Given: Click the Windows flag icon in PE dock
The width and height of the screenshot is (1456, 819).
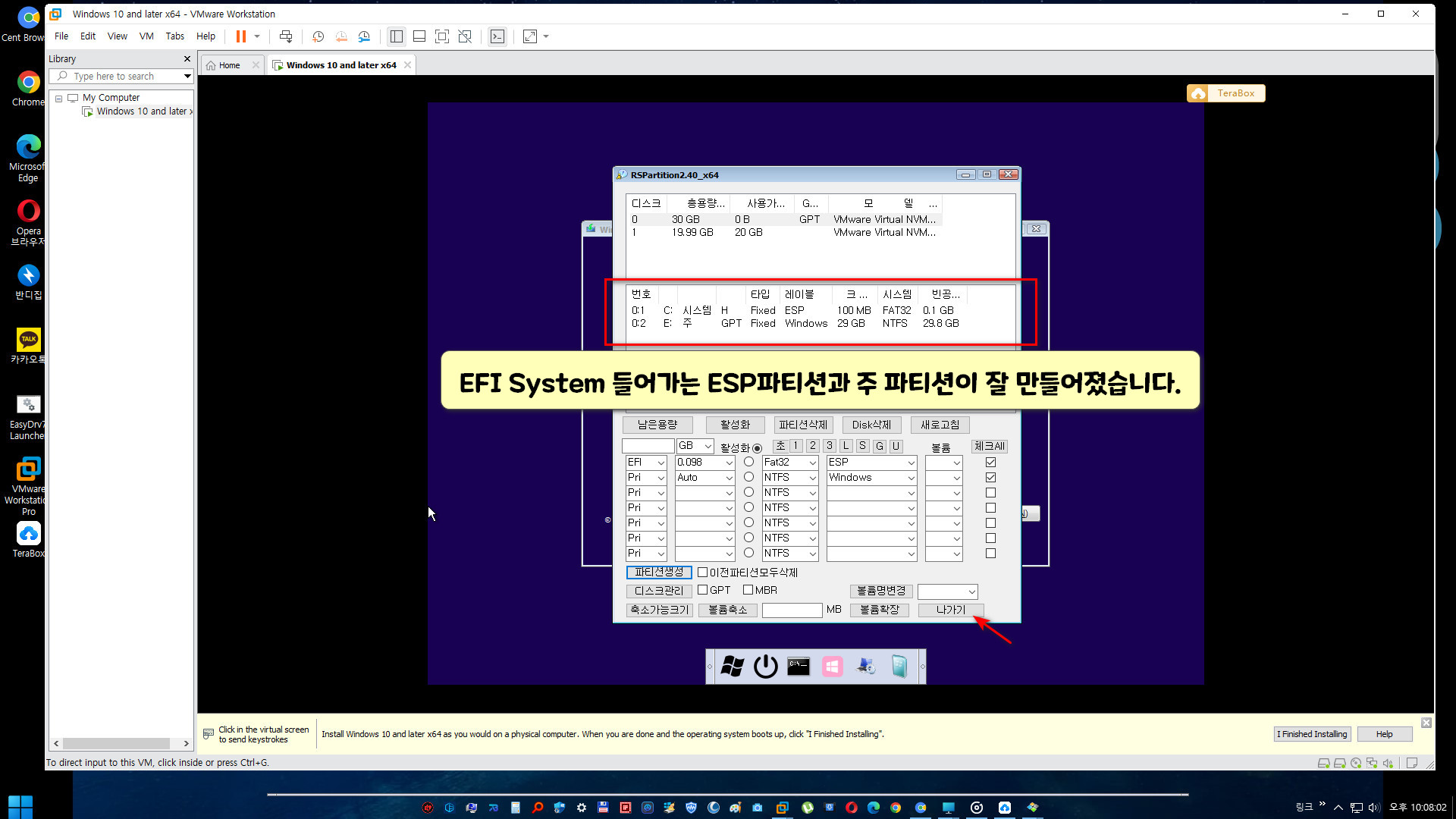Looking at the screenshot, I should [x=733, y=667].
